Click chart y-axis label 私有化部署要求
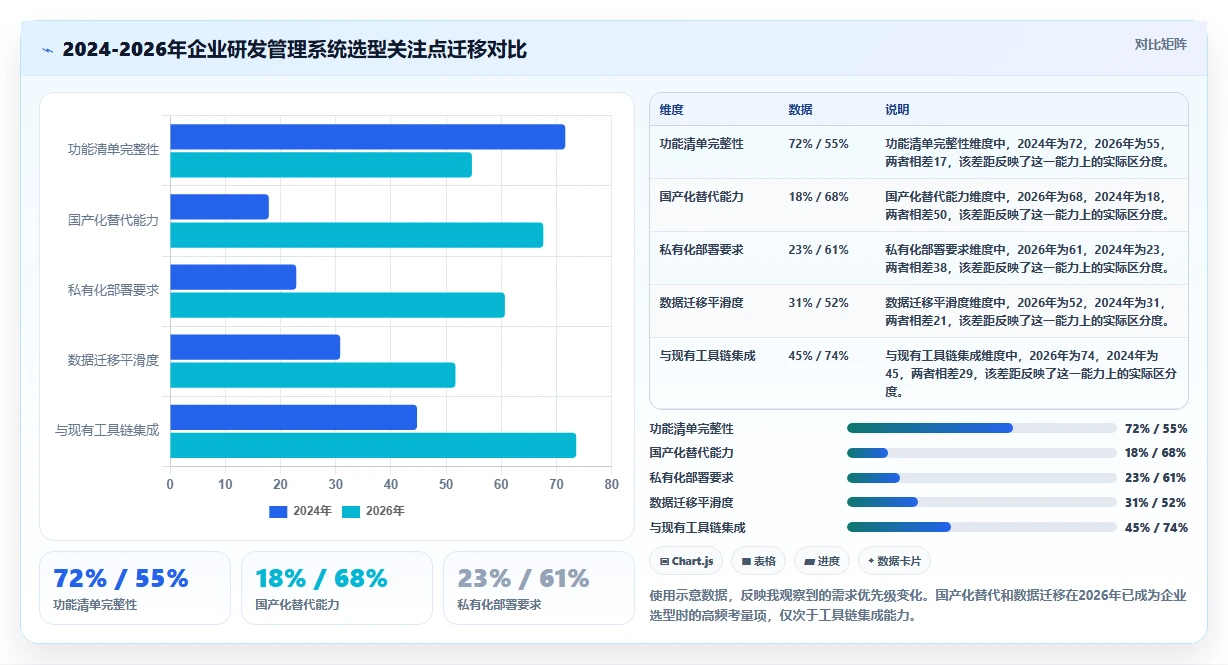Viewport: 1228px width, 665px height. (x=113, y=290)
